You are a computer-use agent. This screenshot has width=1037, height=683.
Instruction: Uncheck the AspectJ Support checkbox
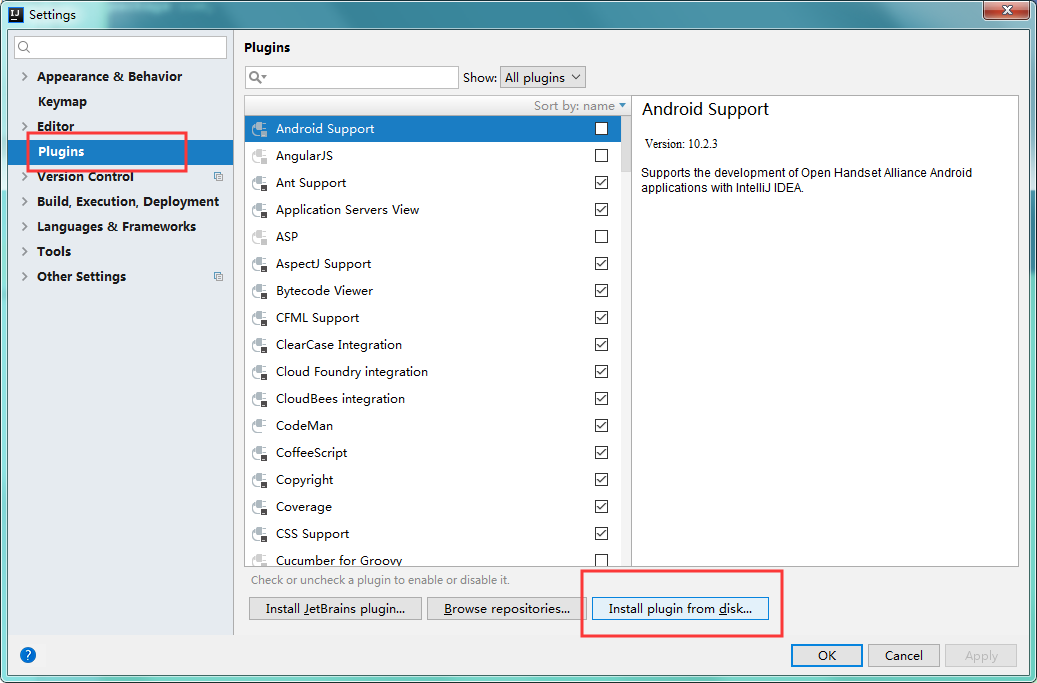click(601, 263)
